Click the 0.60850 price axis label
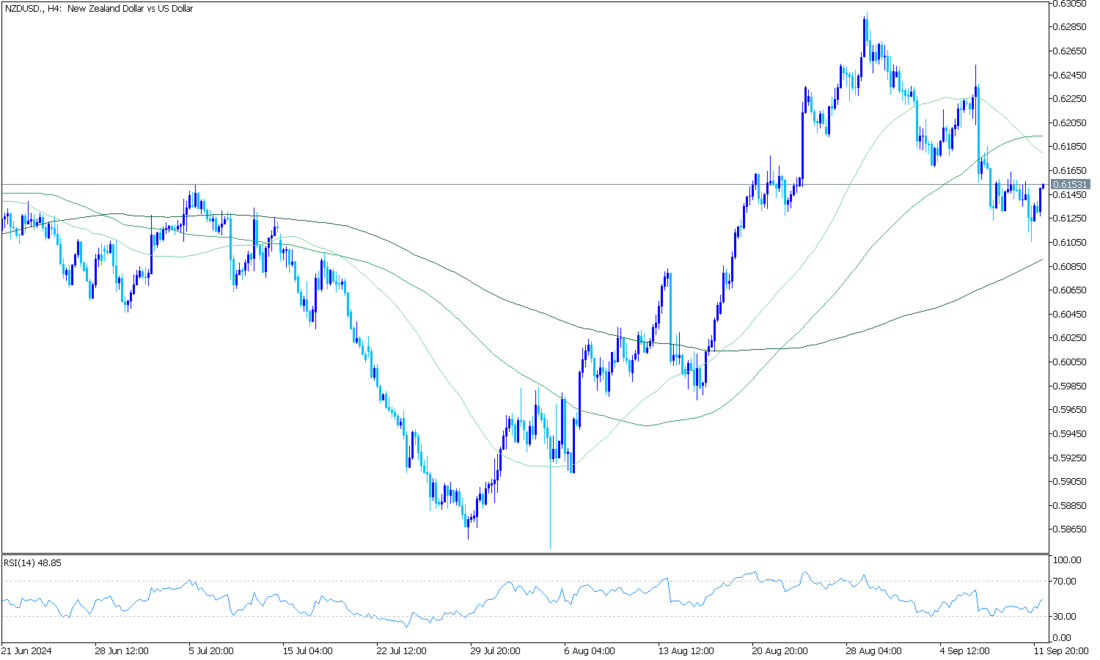The height and width of the screenshot is (660, 1100). [1070, 267]
